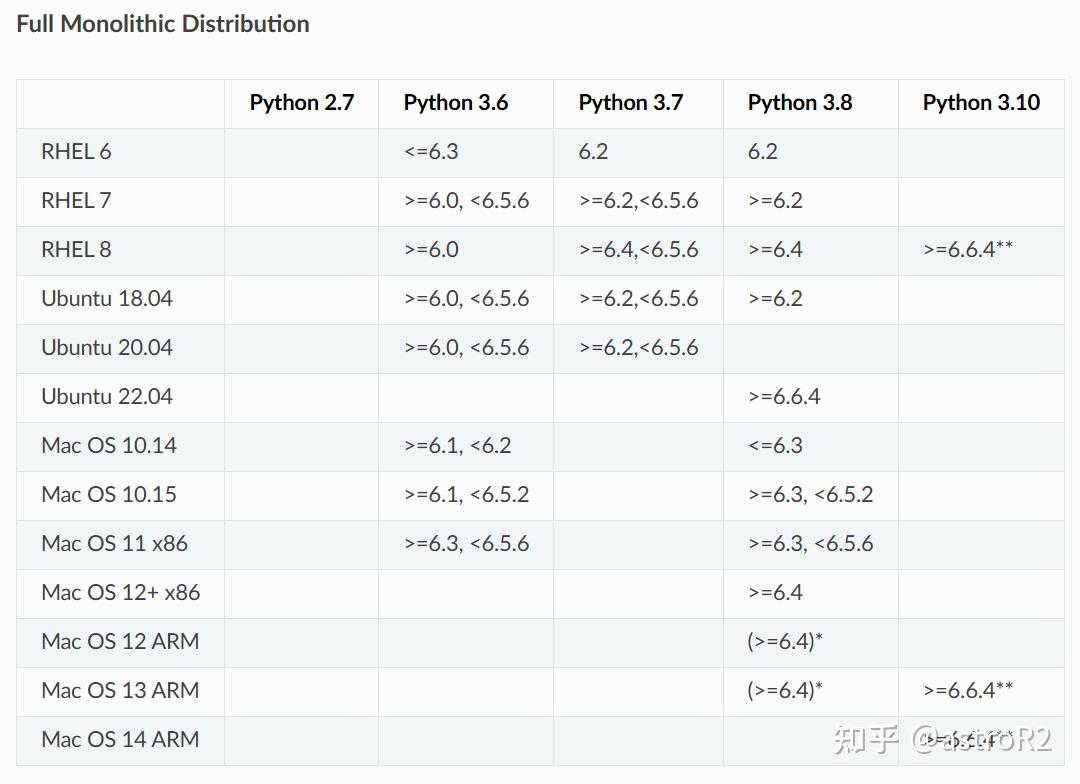Select the Python 3.10 column header
The image size is (1080, 784).
tap(980, 103)
